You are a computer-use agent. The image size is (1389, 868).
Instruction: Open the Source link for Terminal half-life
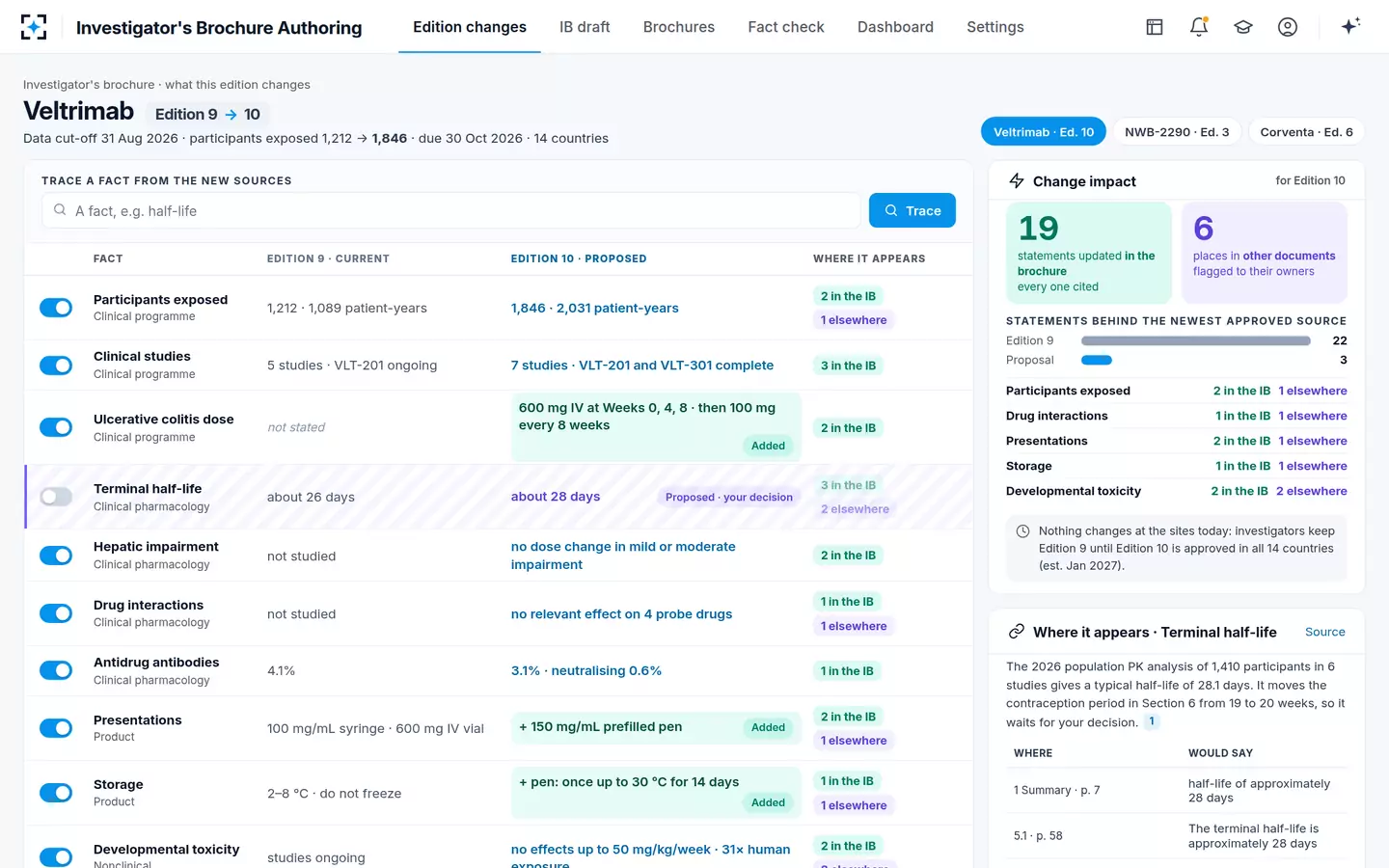(x=1325, y=632)
